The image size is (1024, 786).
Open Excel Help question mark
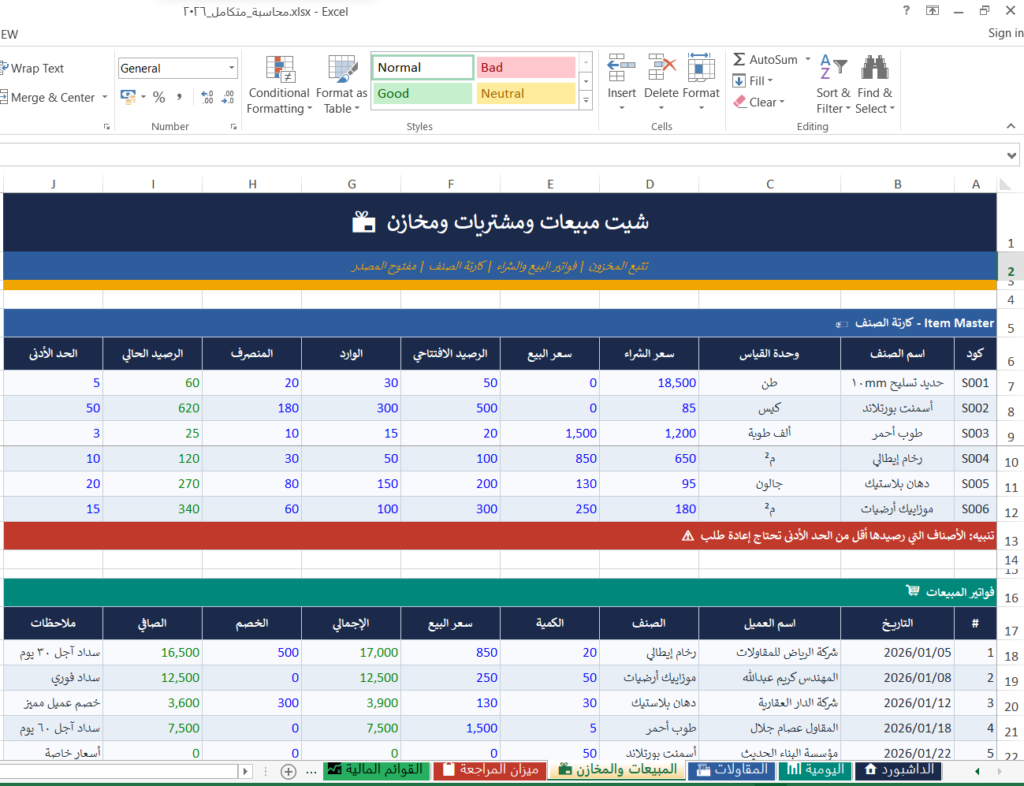[x=906, y=10]
